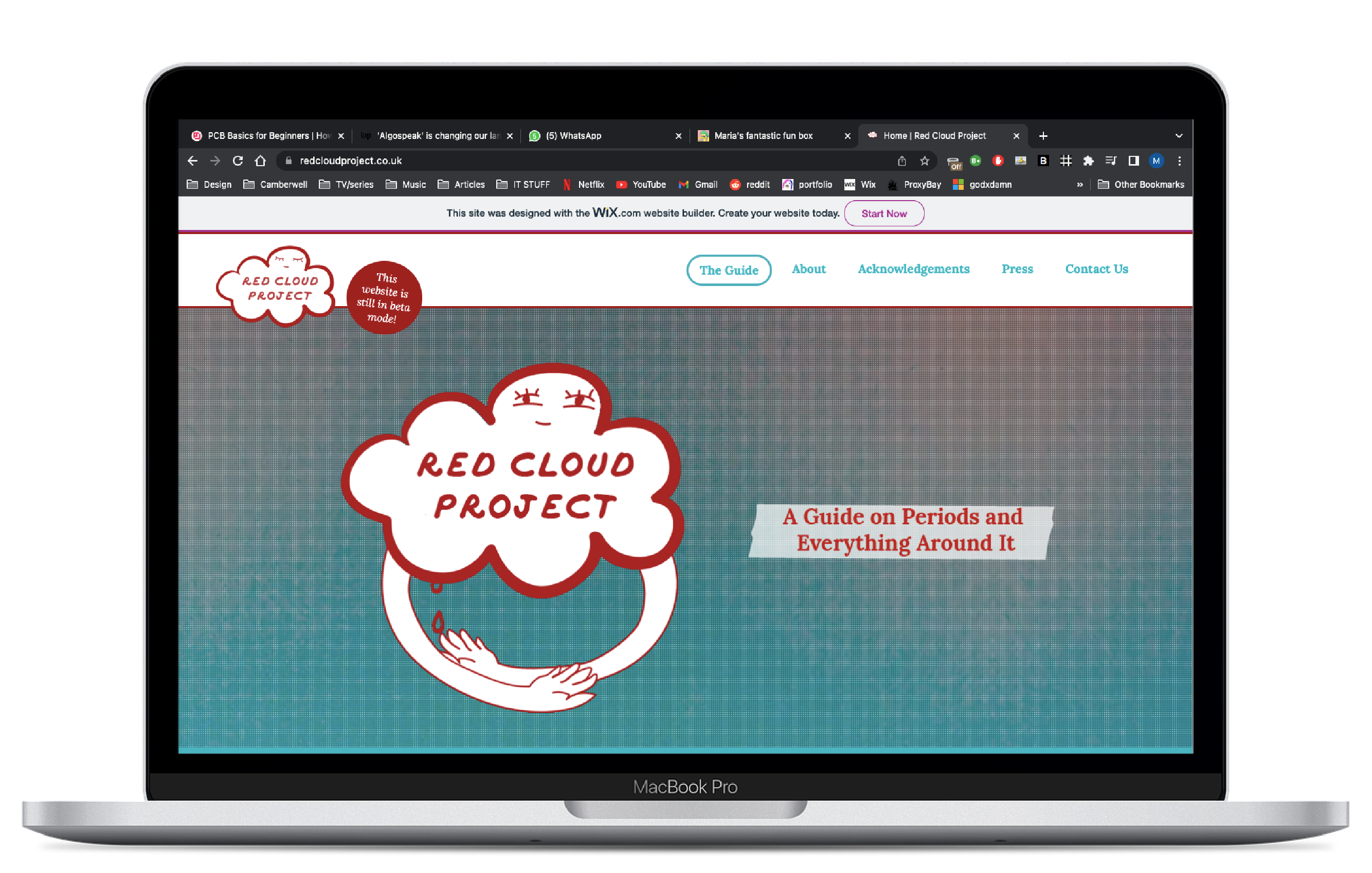
Task: Click the back navigation arrow
Action: (x=192, y=161)
